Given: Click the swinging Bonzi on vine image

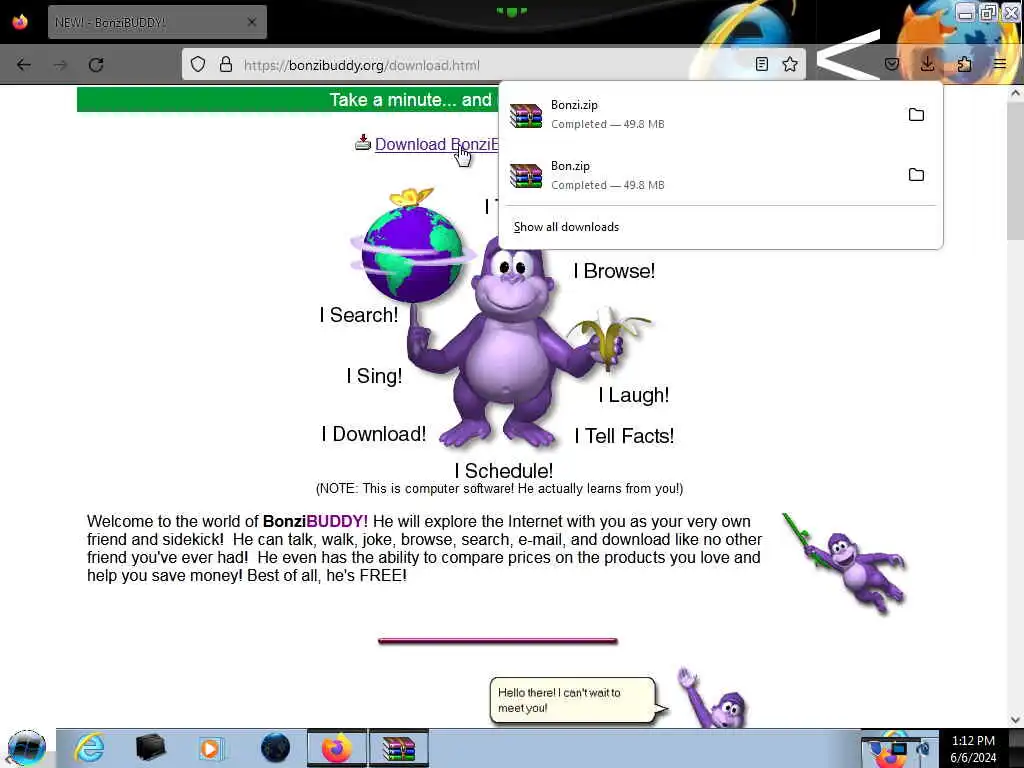Looking at the screenshot, I should point(846,563).
